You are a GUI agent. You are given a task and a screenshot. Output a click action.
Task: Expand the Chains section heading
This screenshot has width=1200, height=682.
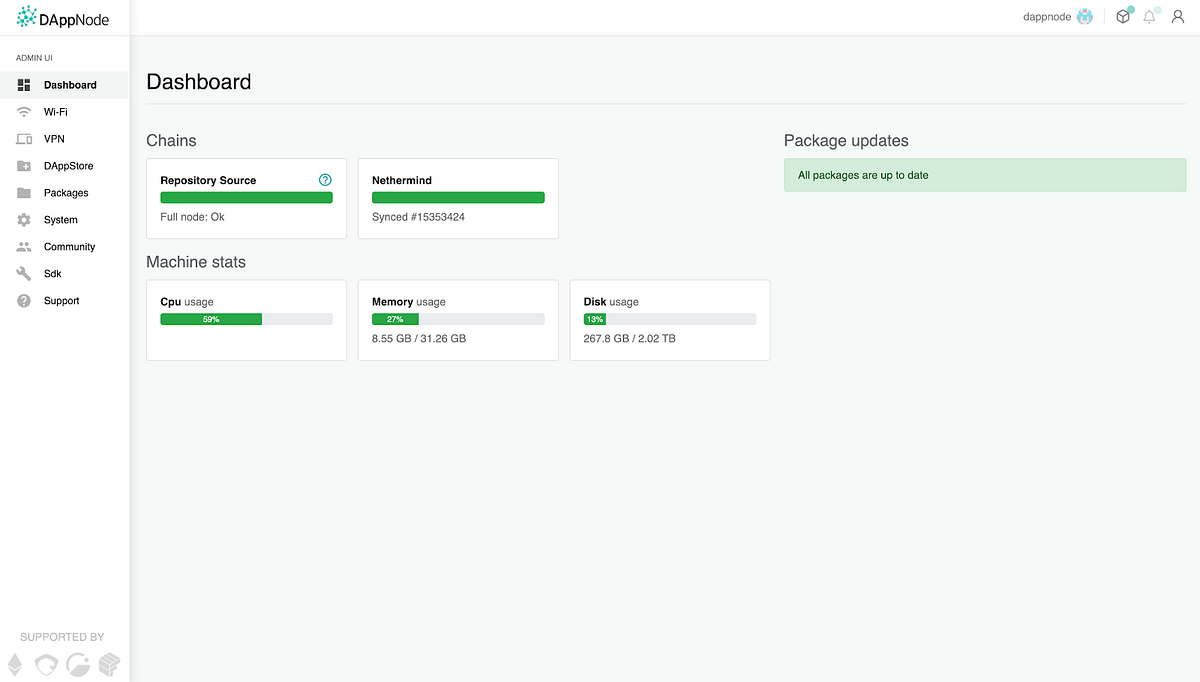click(x=171, y=140)
